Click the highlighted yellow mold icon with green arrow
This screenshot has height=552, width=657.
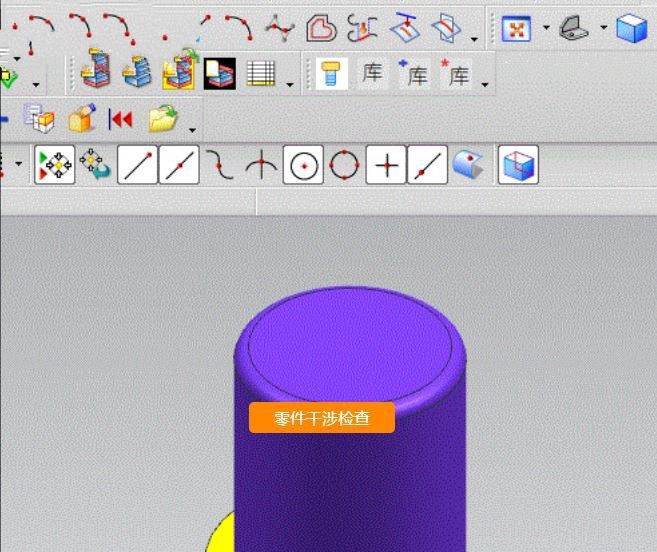[179, 70]
